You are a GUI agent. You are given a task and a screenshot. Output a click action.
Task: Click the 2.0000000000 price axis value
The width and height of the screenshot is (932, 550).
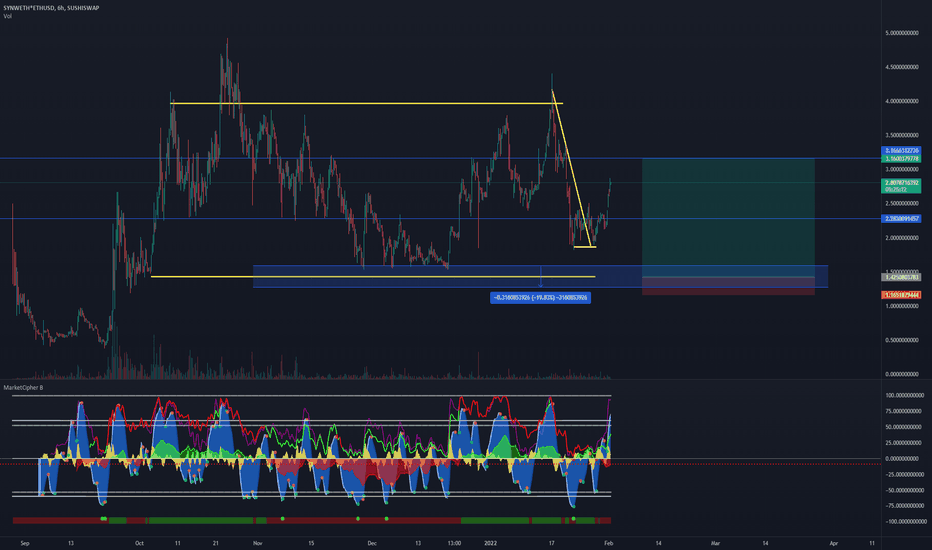(902, 238)
